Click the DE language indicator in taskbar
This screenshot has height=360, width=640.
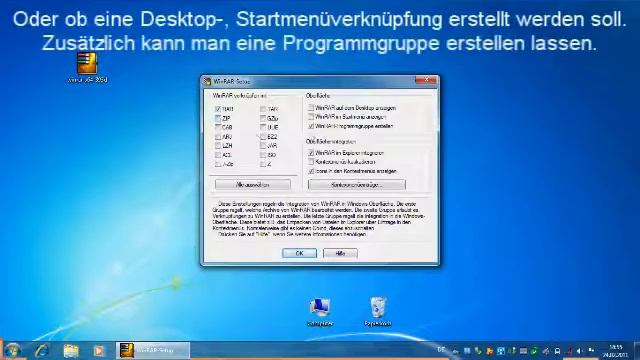pos(441,350)
